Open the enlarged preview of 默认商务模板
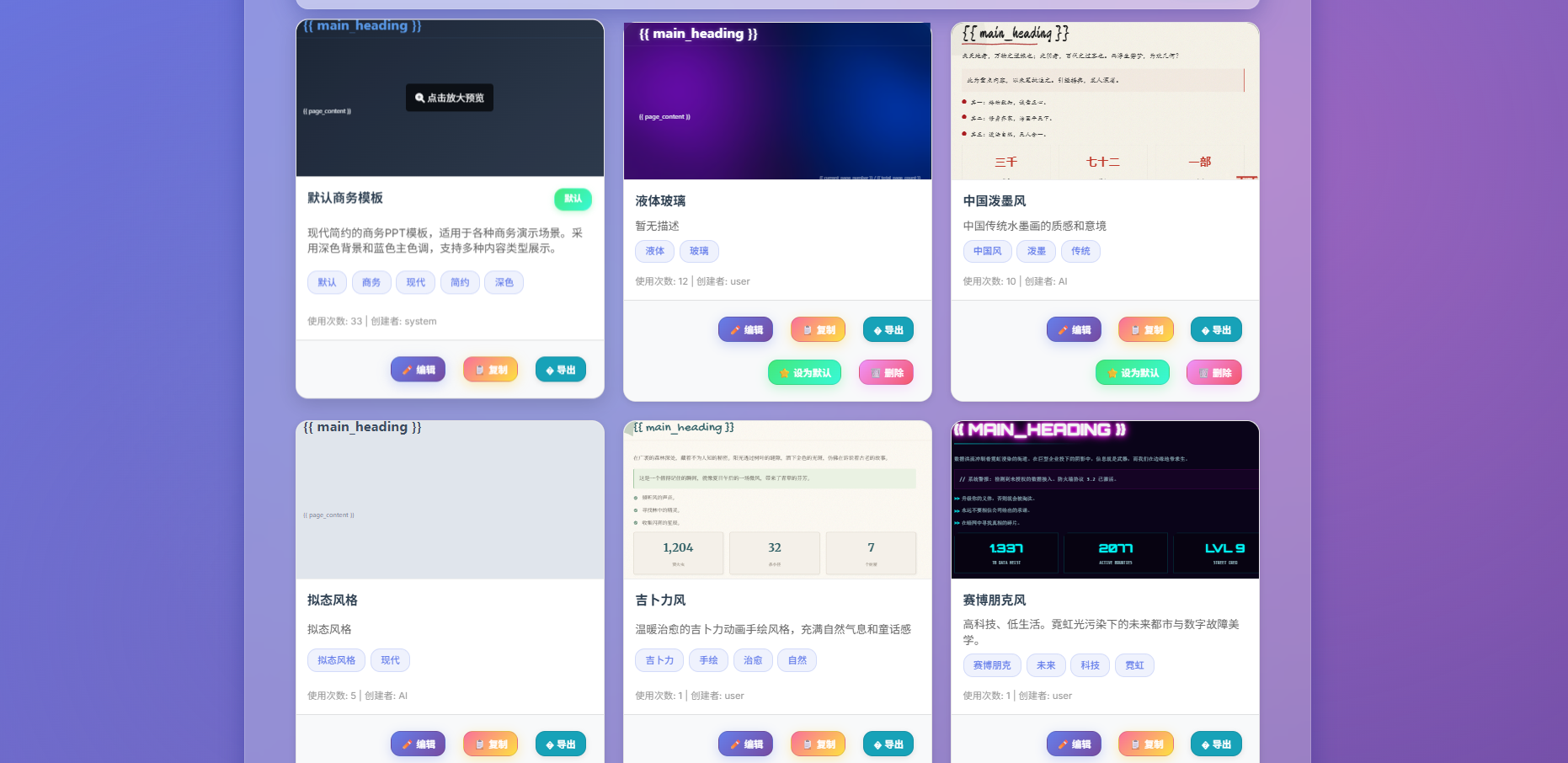Screen dimensions: 1568x763 coord(449,98)
